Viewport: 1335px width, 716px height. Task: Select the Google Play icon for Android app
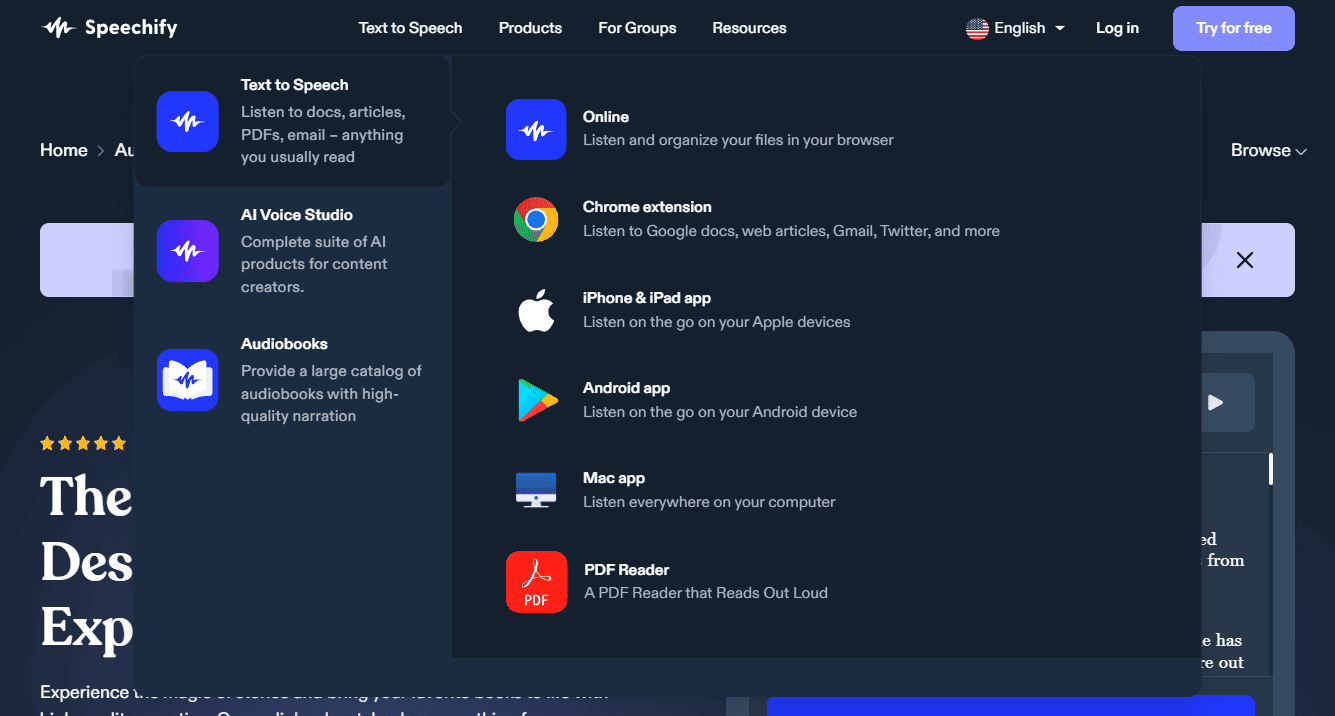pos(536,400)
